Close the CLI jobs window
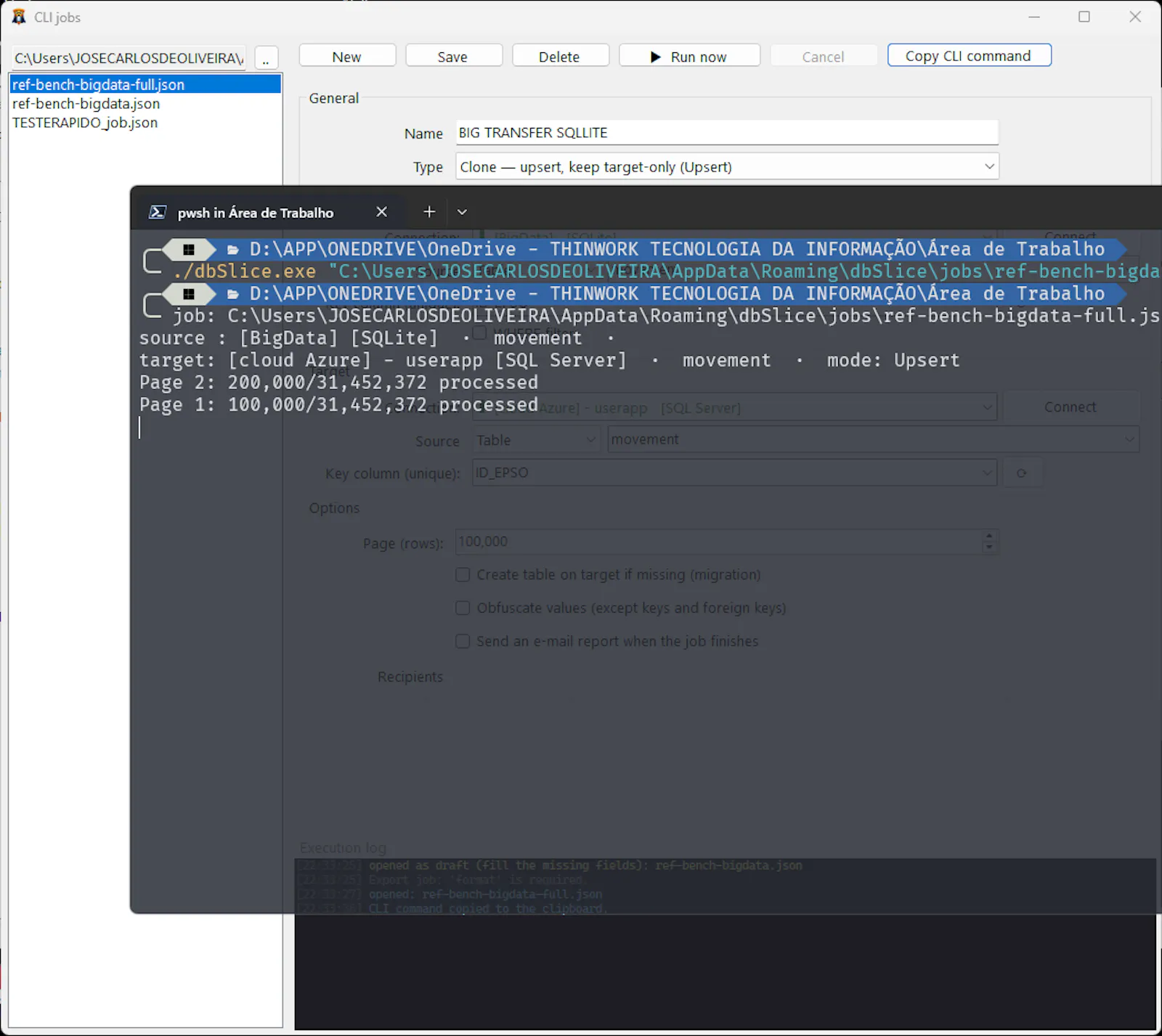 (x=1135, y=17)
